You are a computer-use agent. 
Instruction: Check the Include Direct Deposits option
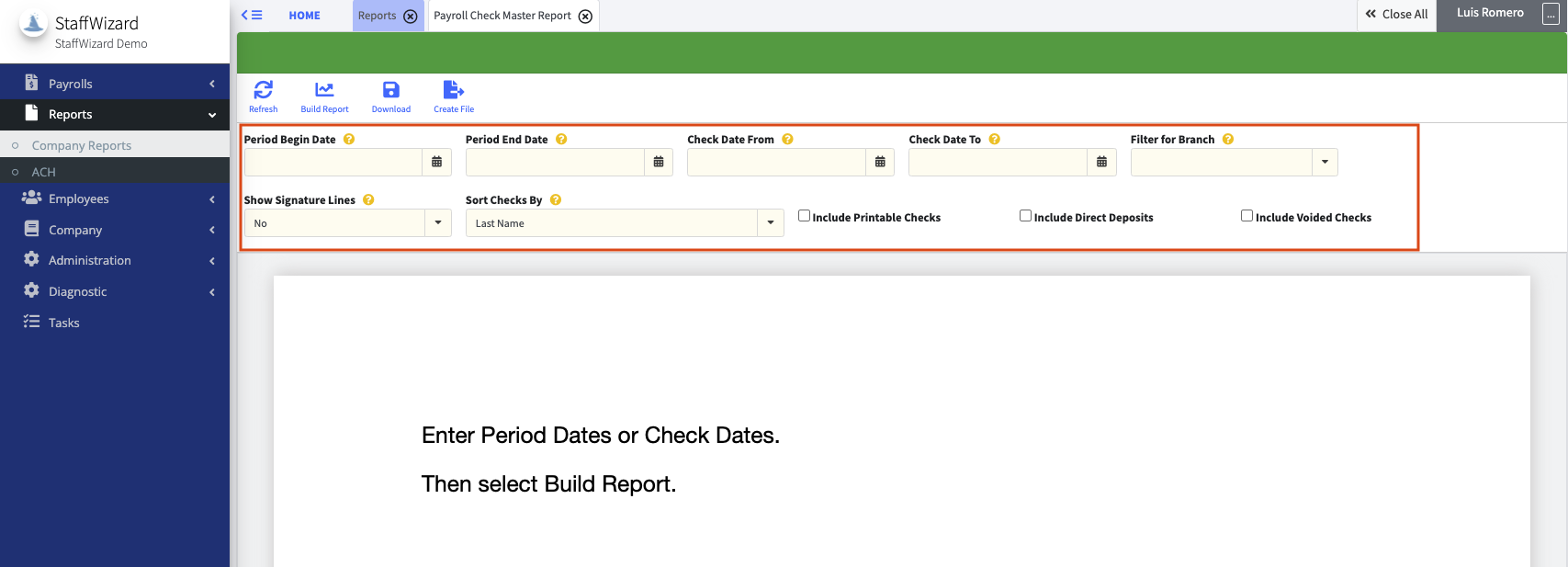1025,216
